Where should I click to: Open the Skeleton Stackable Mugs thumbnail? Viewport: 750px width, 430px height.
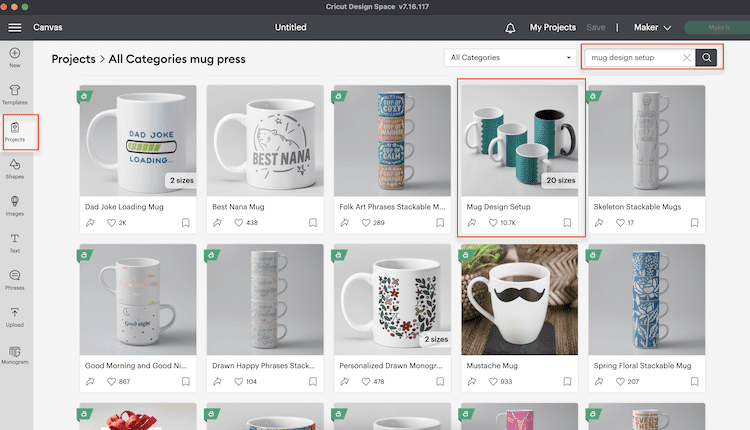647,141
